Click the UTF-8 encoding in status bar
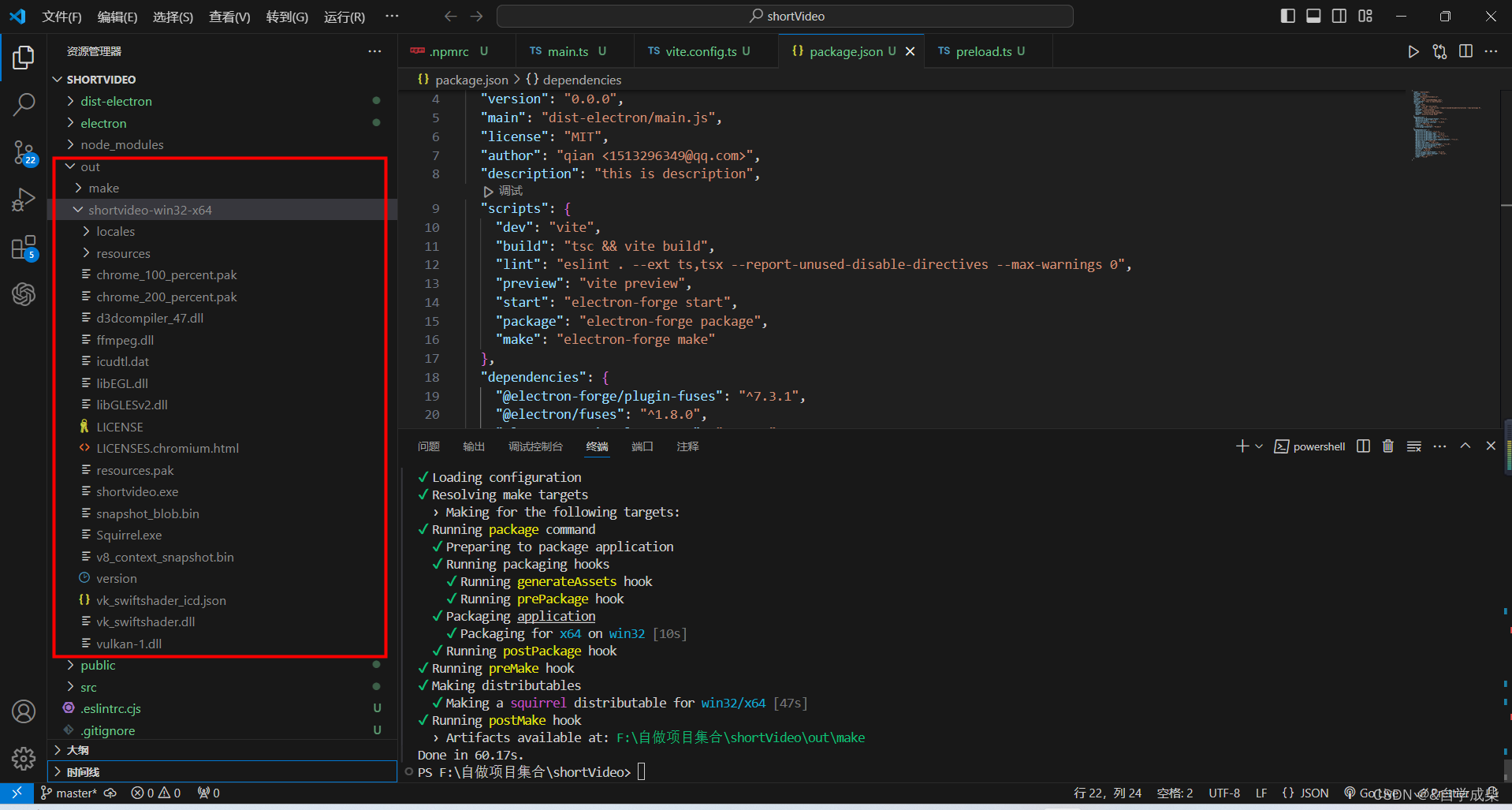The height and width of the screenshot is (810, 1512). [1224, 793]
